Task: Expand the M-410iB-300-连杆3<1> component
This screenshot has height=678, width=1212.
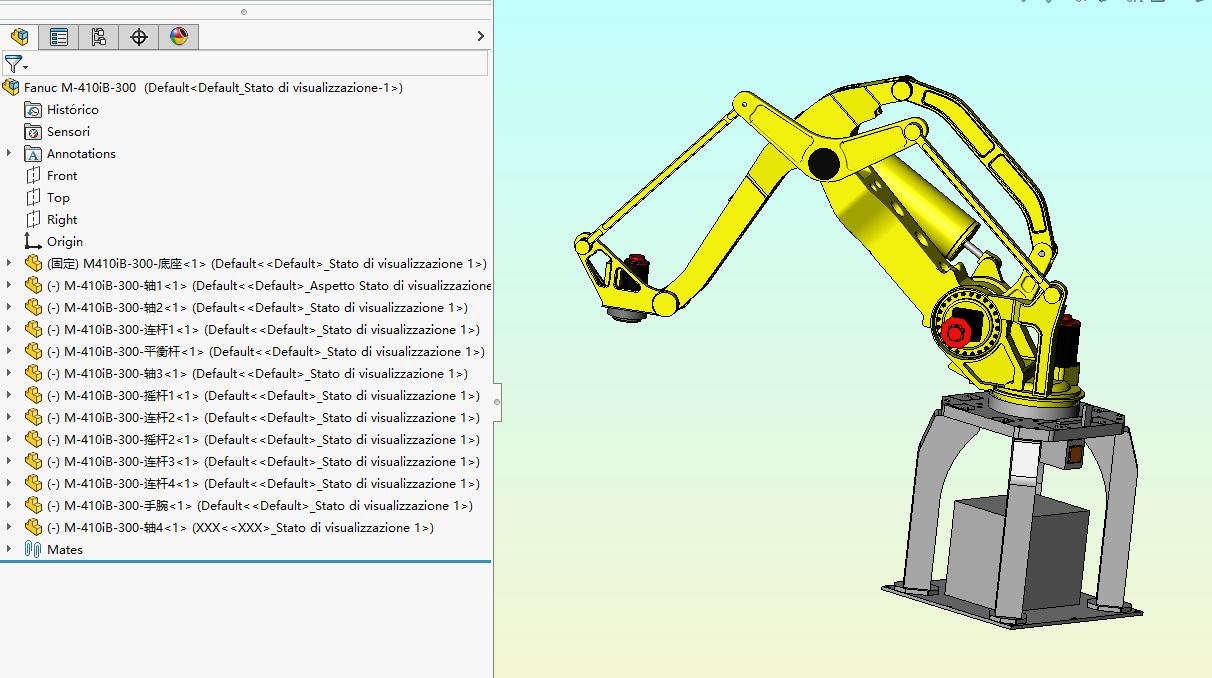Action: coord(9,461)
